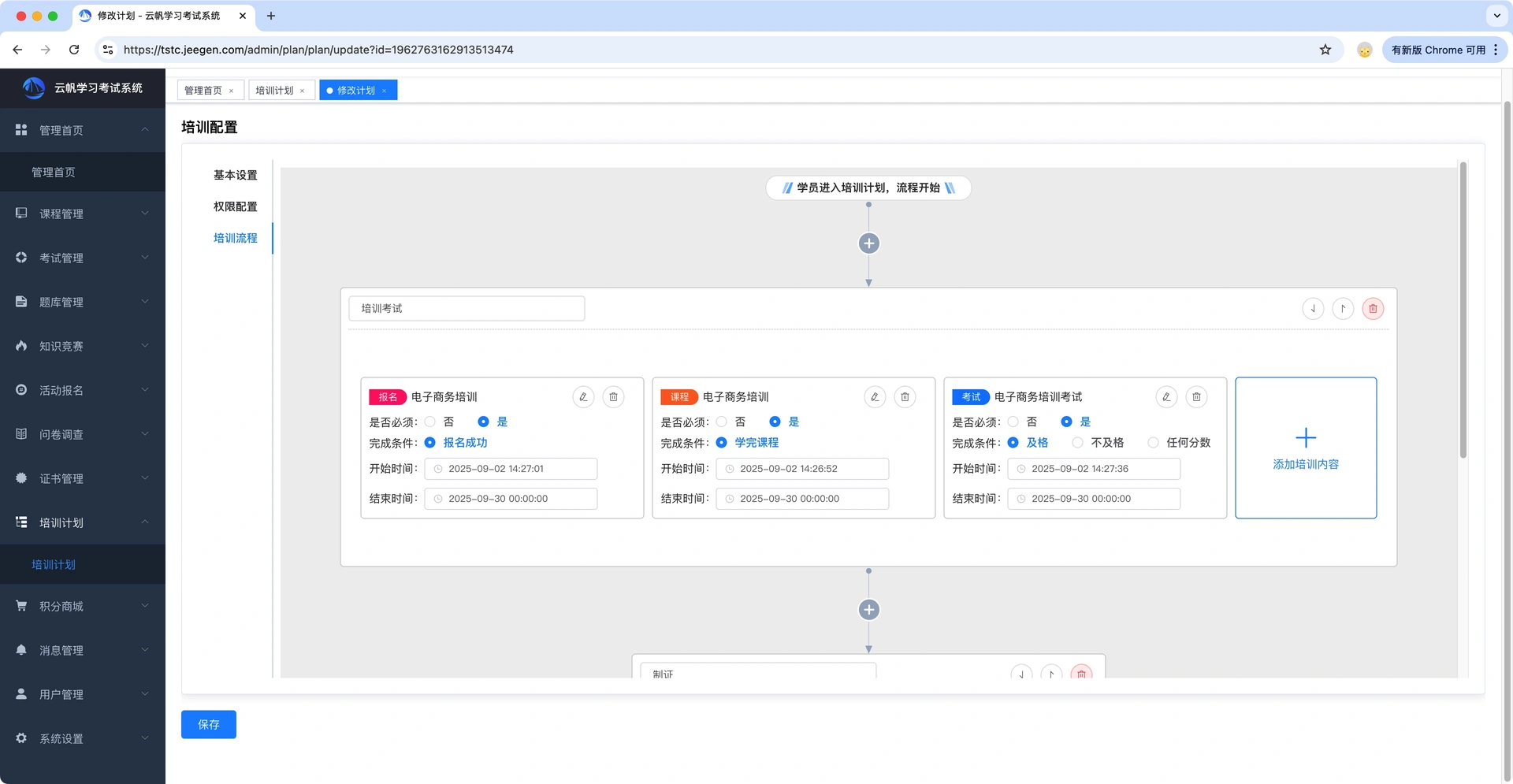Set 是否必须 to 否 on 考试 card

click(x=1013, y=422)
